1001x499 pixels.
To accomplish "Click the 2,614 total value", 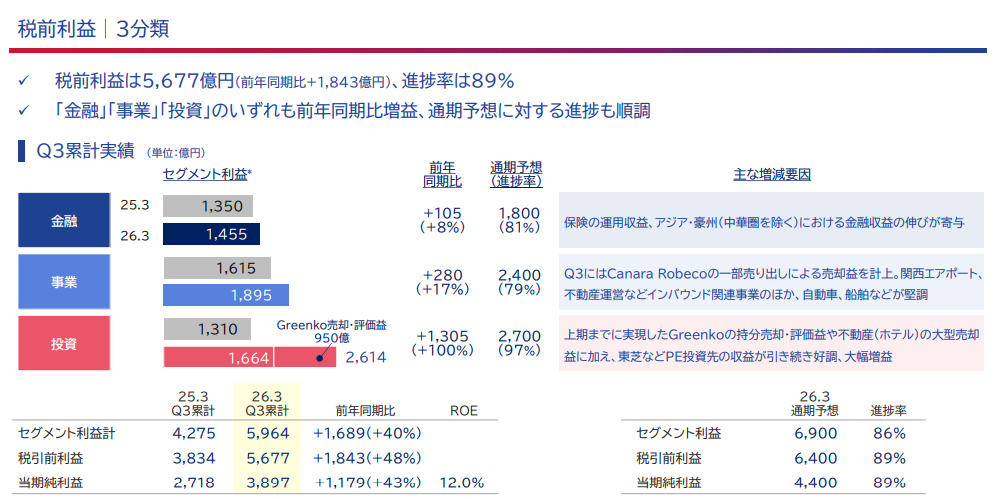I will (x=366, y=357).
